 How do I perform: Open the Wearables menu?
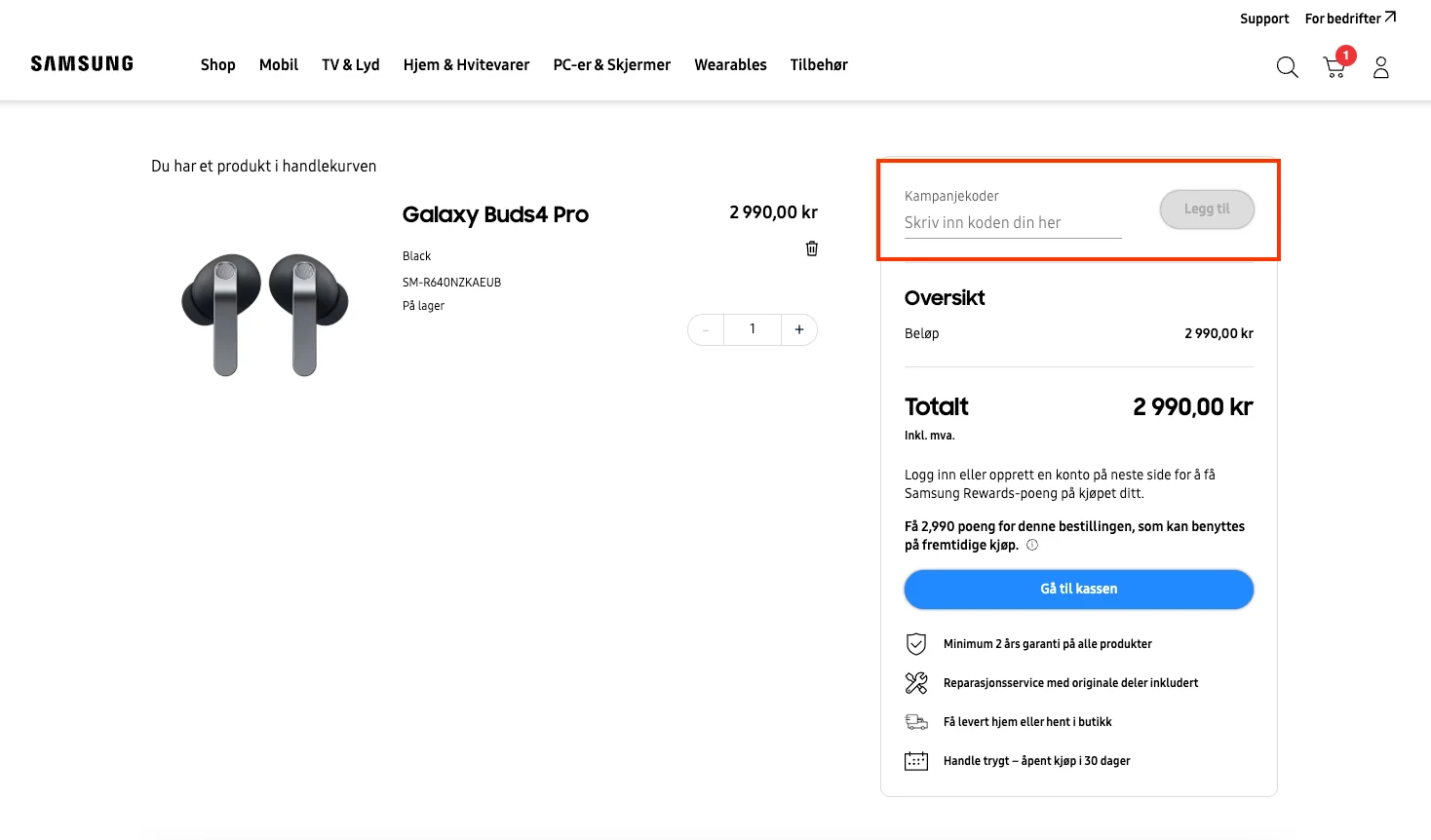click(x=731, y=64)
